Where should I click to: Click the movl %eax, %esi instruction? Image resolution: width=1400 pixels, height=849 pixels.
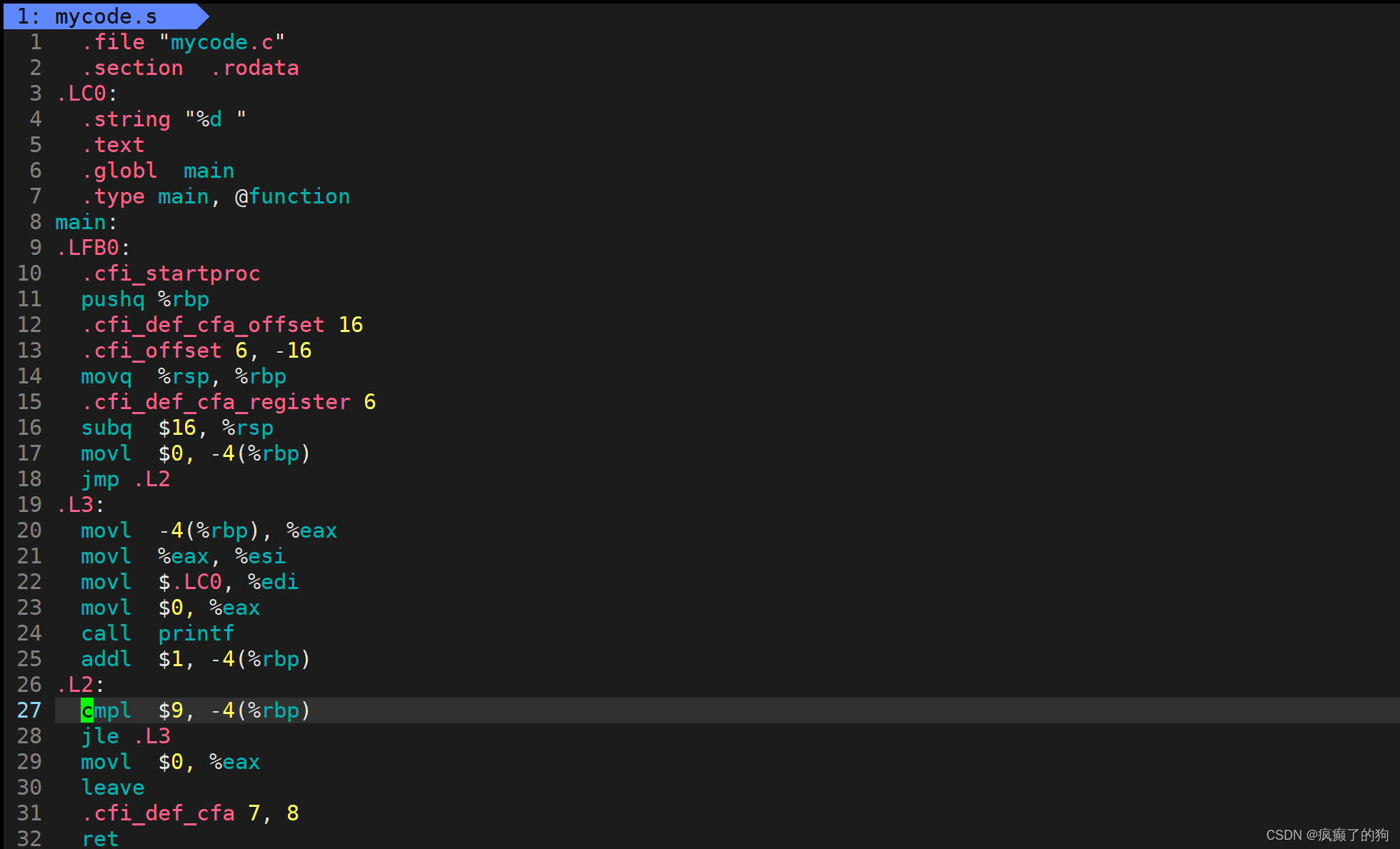pos(184,556)
